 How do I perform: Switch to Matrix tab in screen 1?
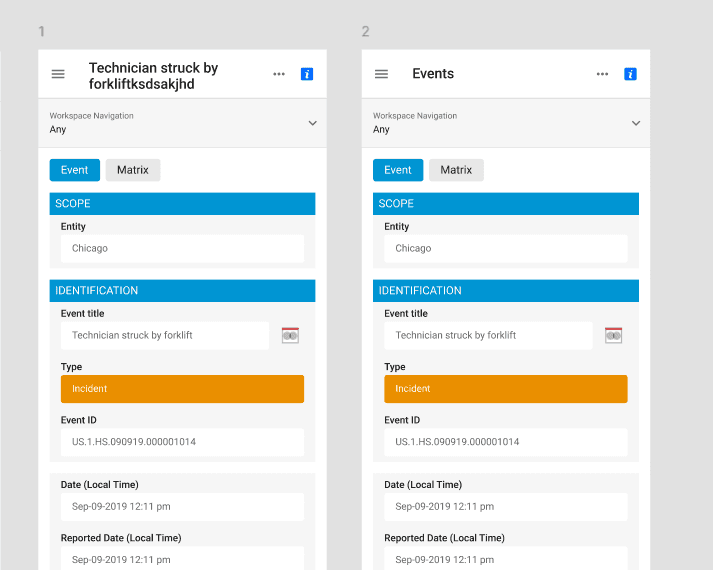(x=133, y=170)
